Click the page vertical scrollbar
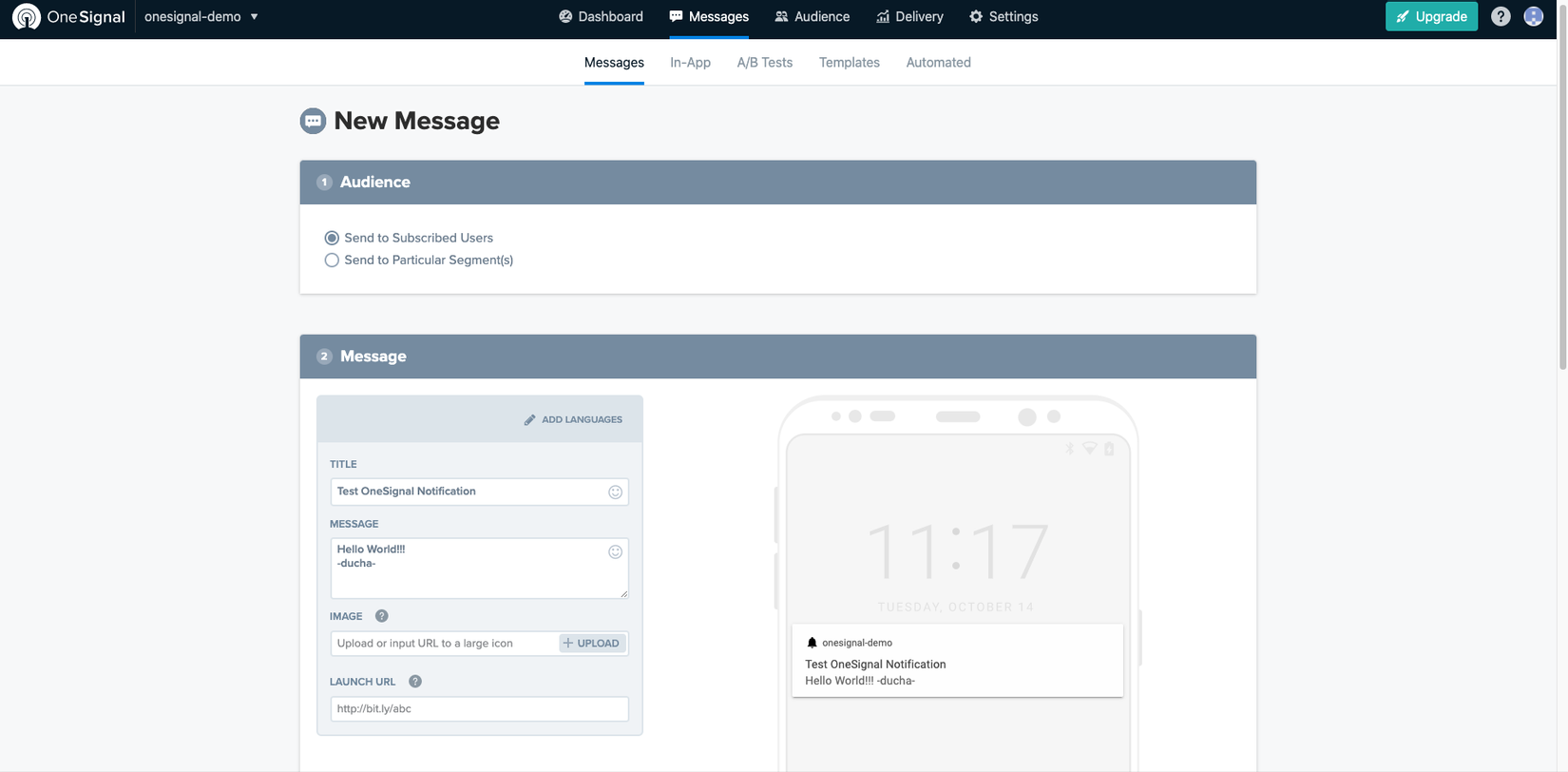Screen dimensions: 1568x772 pos(1562,185)
